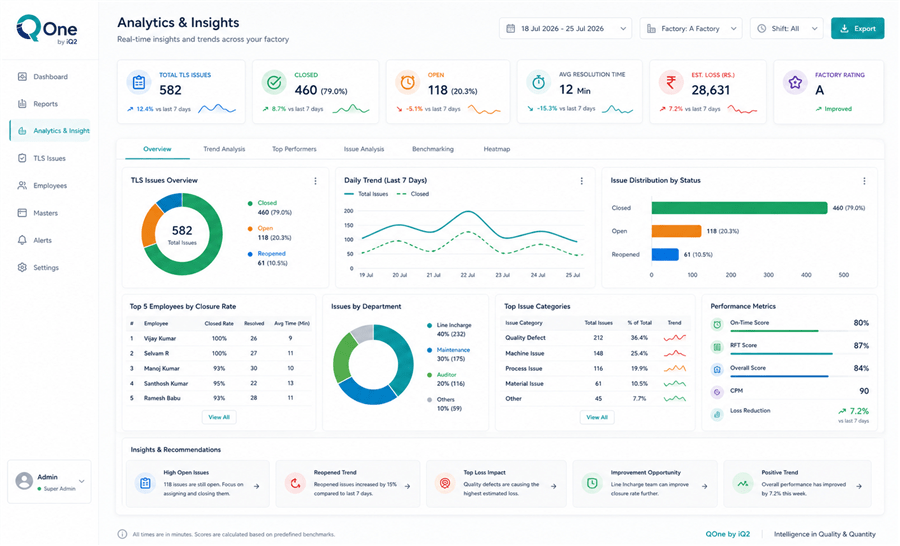Switch to the Top Performers tab
This screenshot has height=546, width=900.
(x=294, y=149)
